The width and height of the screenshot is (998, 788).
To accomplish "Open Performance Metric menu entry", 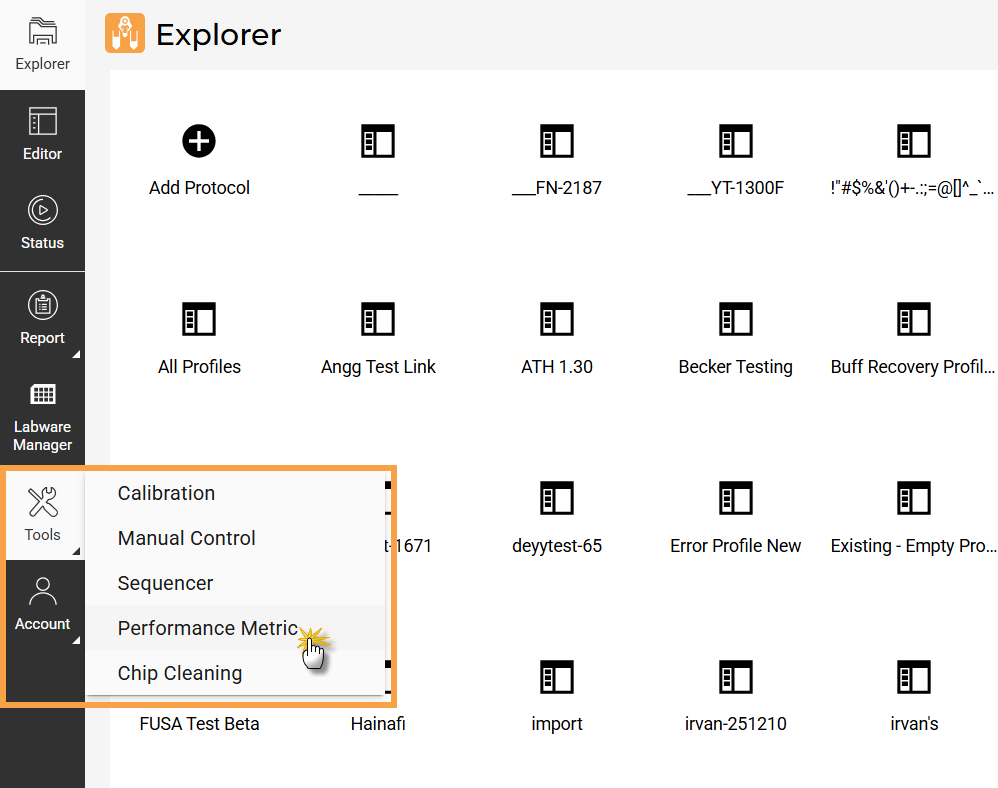I will [208, 628].
